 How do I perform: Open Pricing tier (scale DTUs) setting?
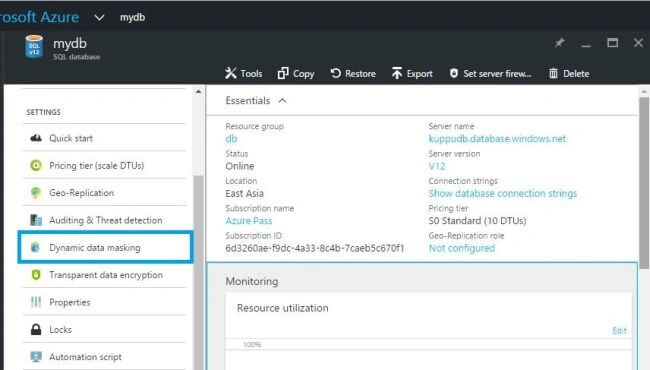[x=104, y=165]
